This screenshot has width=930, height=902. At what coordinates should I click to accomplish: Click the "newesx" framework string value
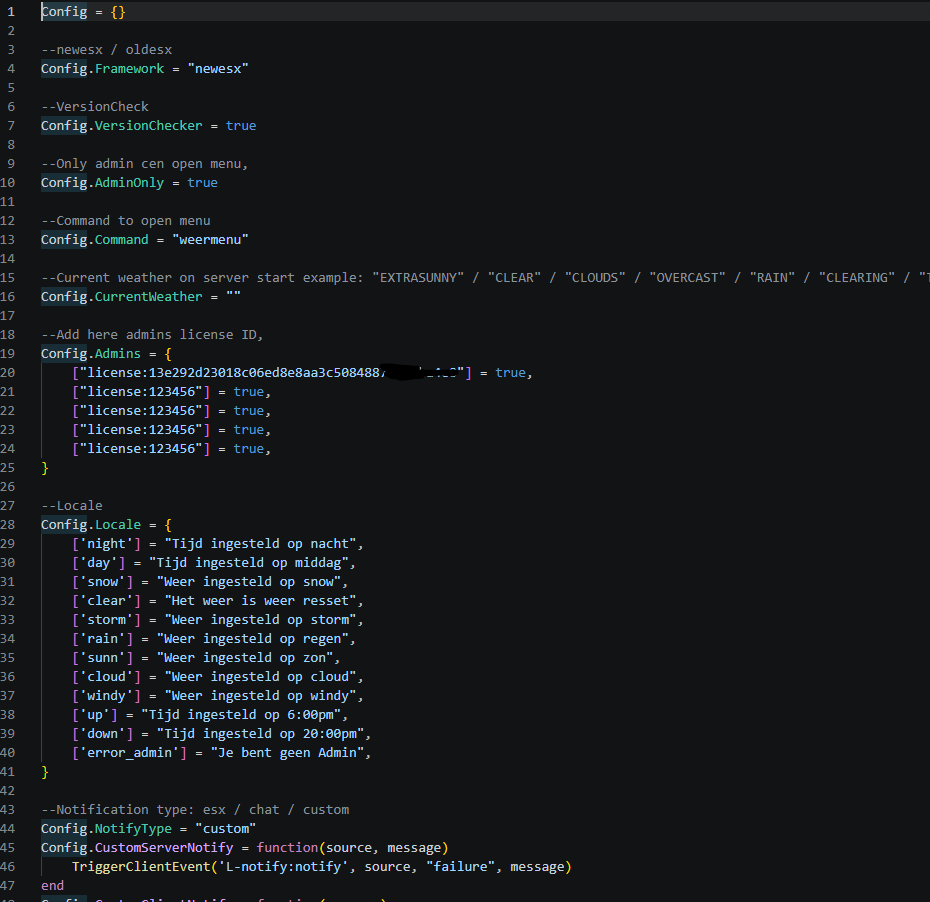pyautogui.click(x=218, y=69)
